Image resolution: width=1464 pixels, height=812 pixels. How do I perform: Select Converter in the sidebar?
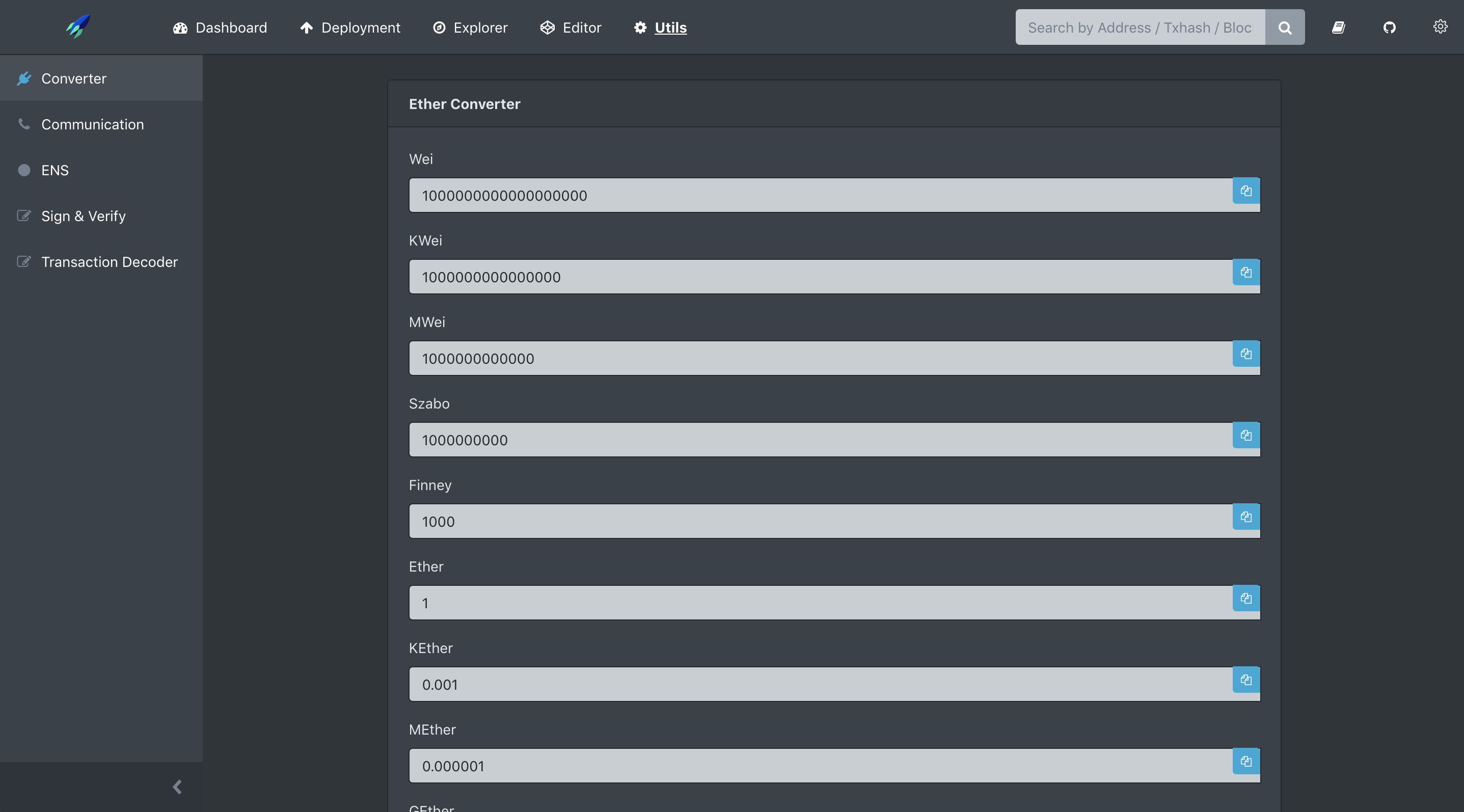pyautogui.click(x=101, y=78)
